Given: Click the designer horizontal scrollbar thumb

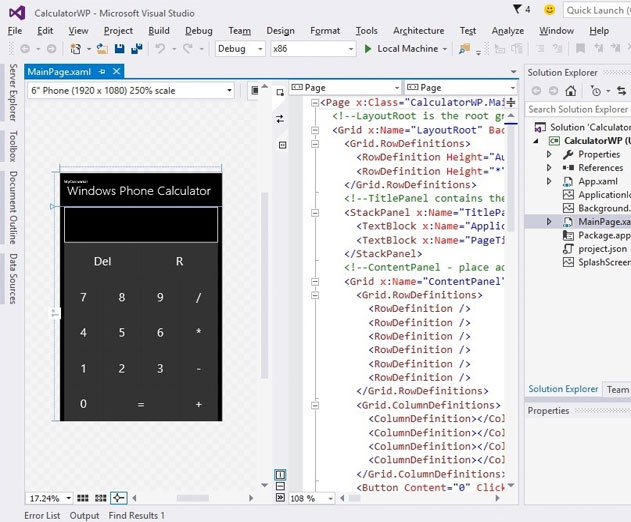Looking at the screenshot, I should pyautogui.click(x=192, y=498).
